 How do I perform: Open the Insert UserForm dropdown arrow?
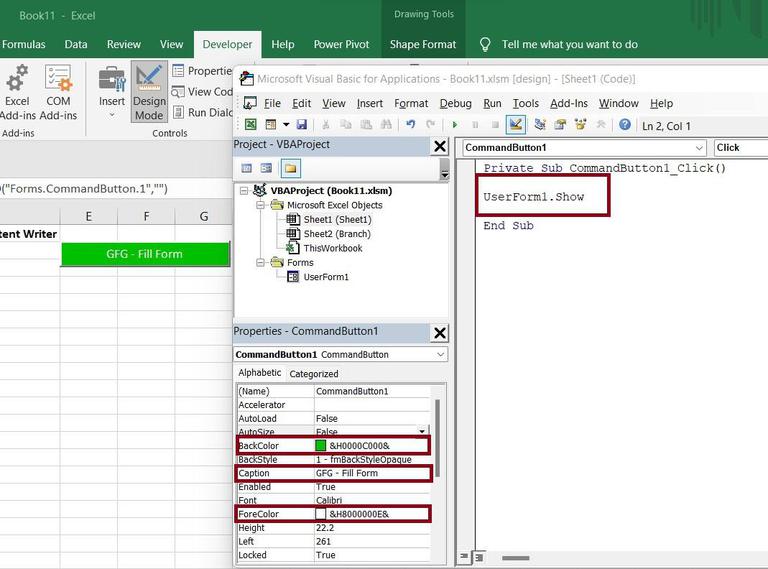(286, 125)
